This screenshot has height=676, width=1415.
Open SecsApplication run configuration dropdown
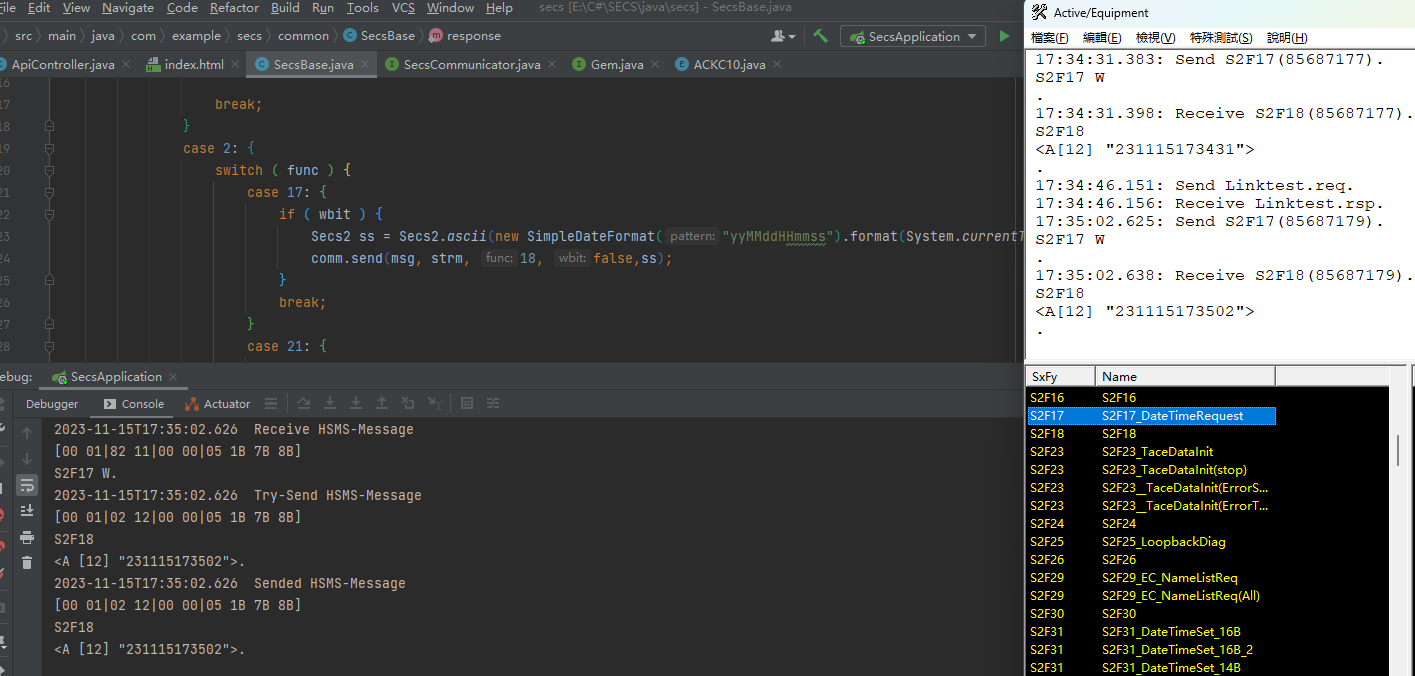tap(913, 36)
